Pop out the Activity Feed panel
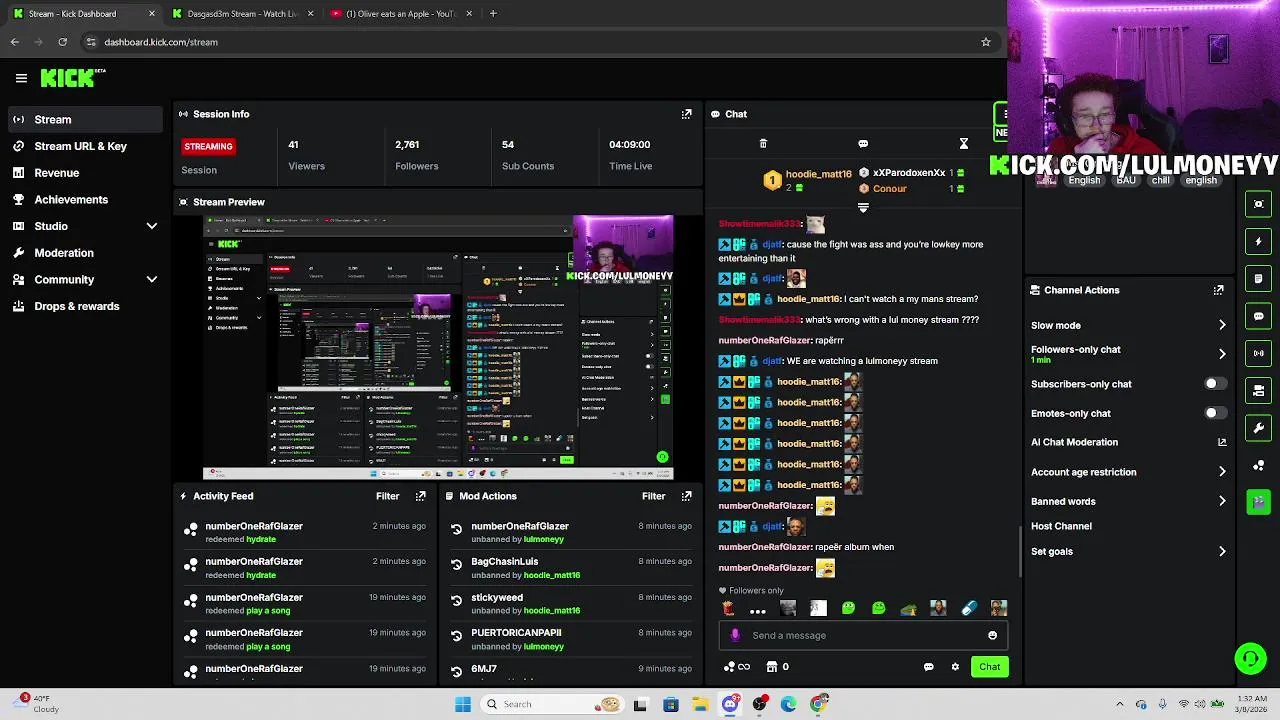Image resolution: width=1280 pixels, height=720 pixels. point(420,496)
